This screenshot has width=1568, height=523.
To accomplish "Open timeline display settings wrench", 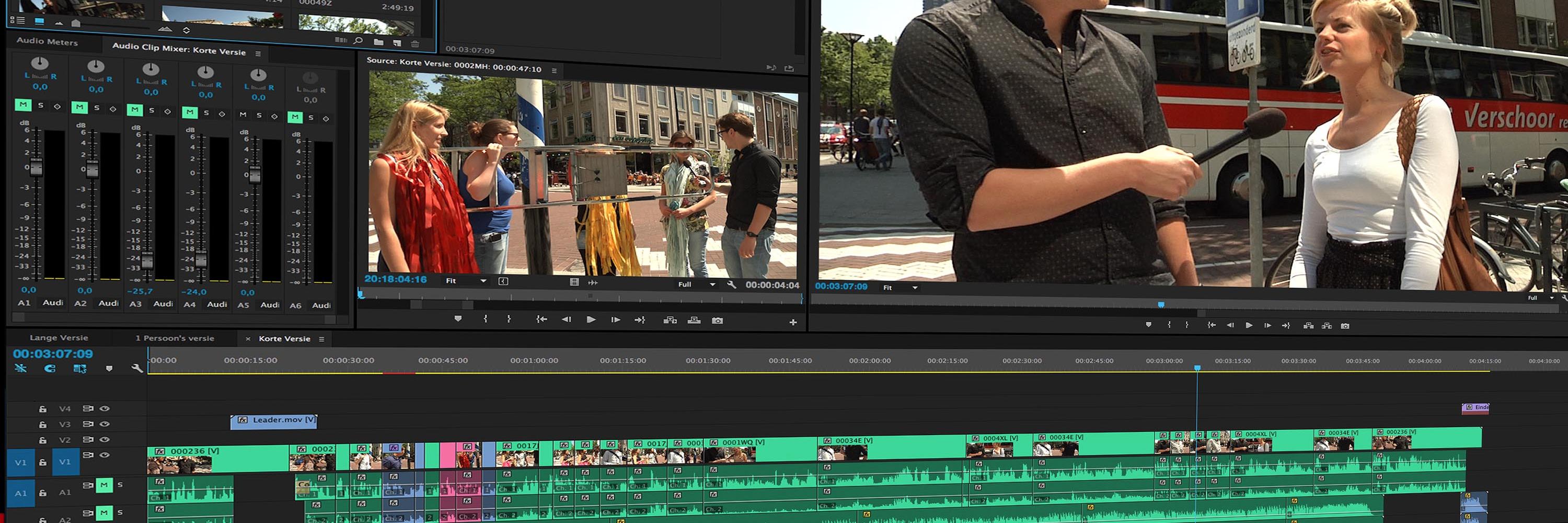I will coord(137,368).
